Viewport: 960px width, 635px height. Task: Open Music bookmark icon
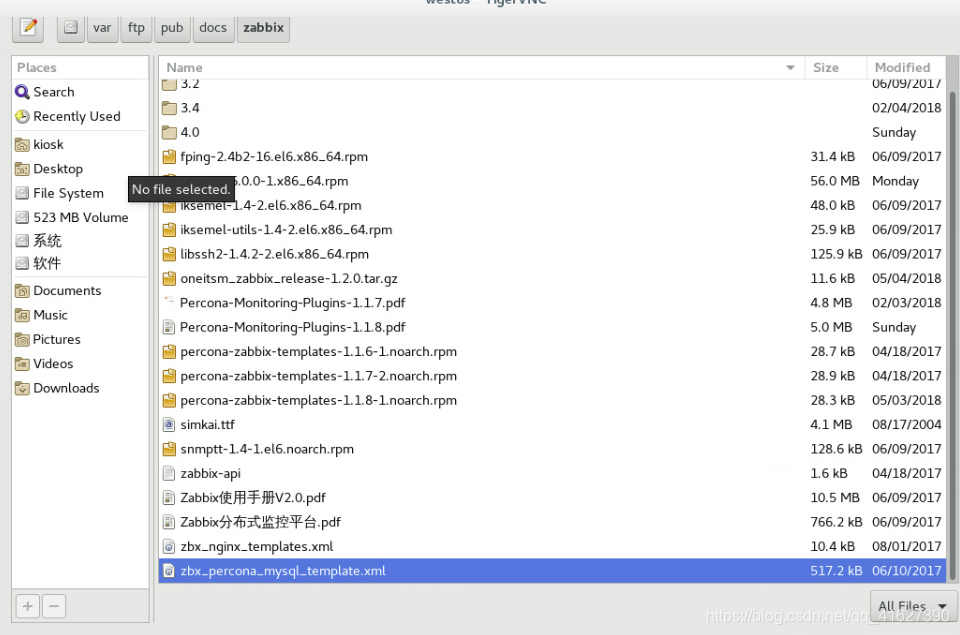tap(22, 315)
